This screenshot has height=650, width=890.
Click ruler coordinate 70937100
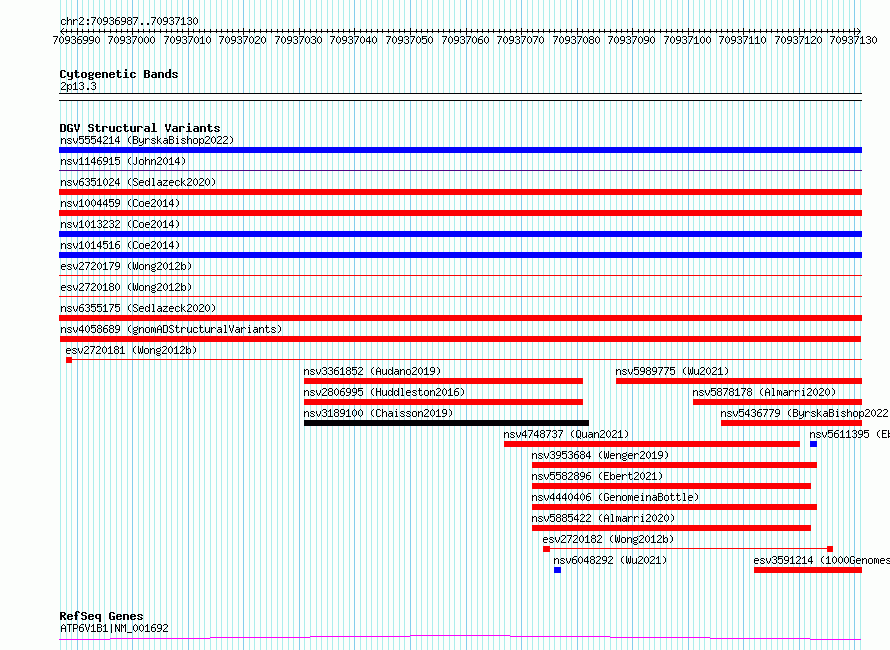point(687,40)
